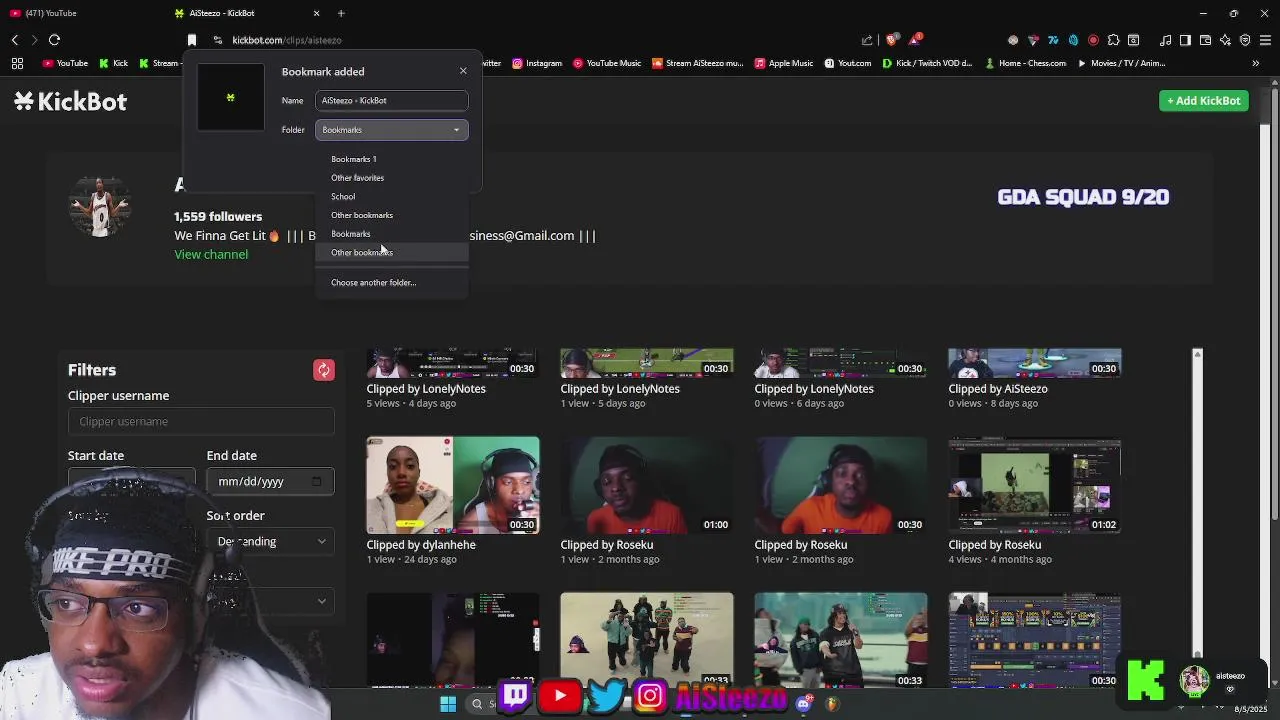This screenshot has width=1280, height=720.
Task: Click the Windows Start button
Action: coord(448,704)
